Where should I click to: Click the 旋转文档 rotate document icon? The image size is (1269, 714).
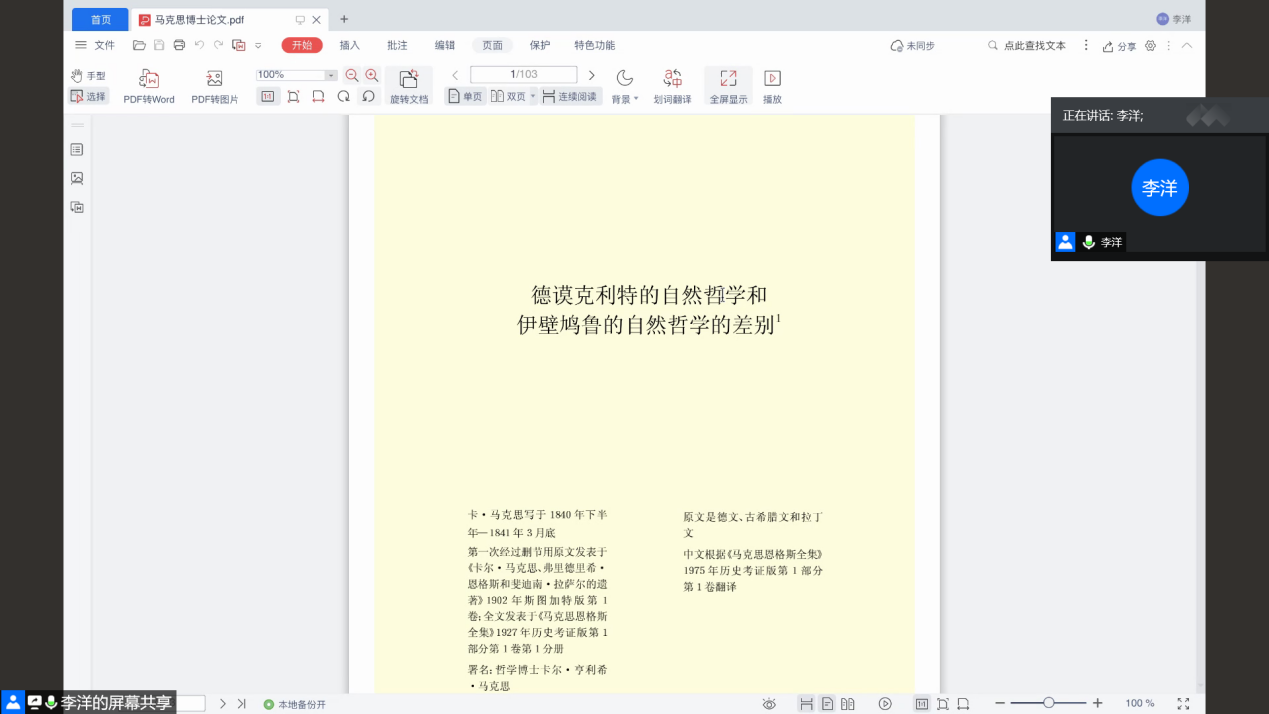(408, 80)
